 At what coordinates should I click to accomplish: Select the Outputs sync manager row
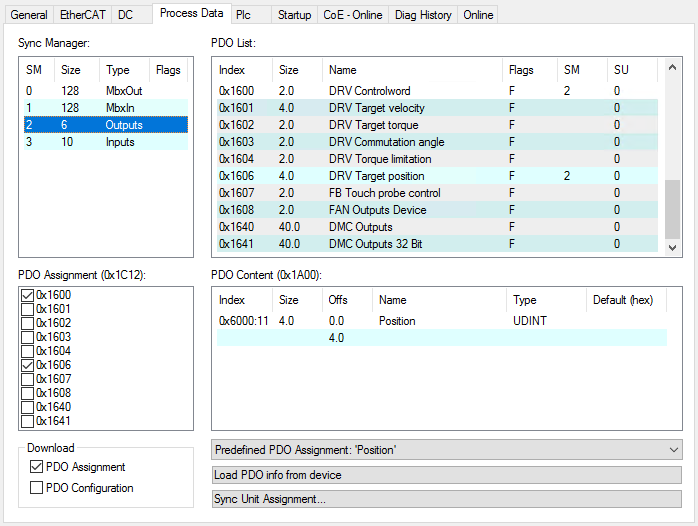pyautogui.click(x=106, y=125)
